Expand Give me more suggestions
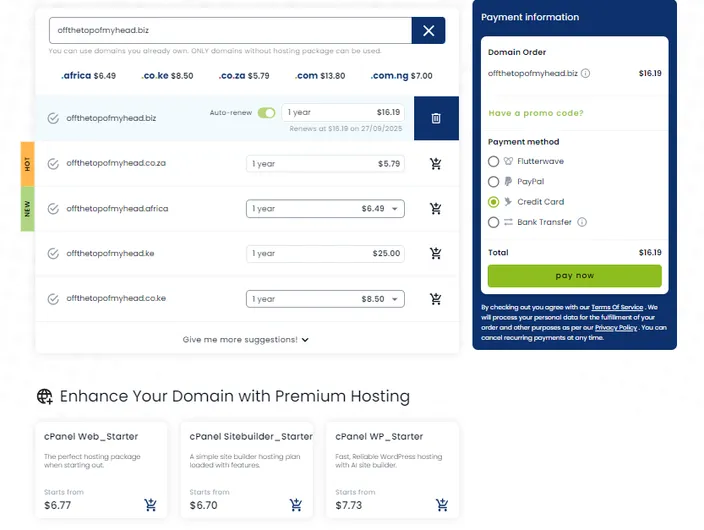Image resolution: width=704 pixels, height=530 pixels. (x=246, y=340)
